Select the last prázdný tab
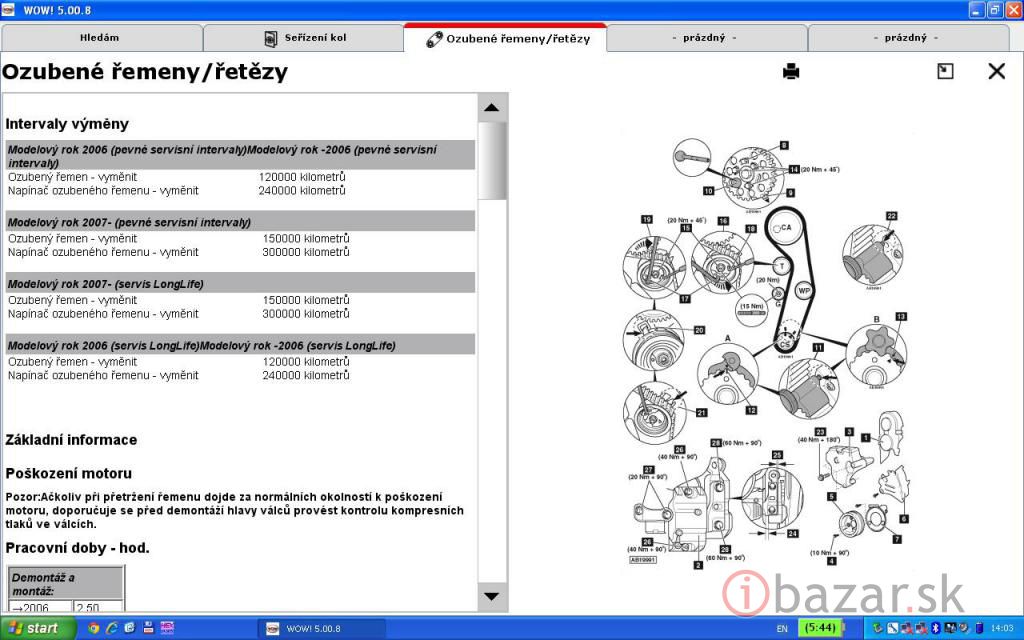Viewport: 1024px width, 640px height. (x=907, y=38)
